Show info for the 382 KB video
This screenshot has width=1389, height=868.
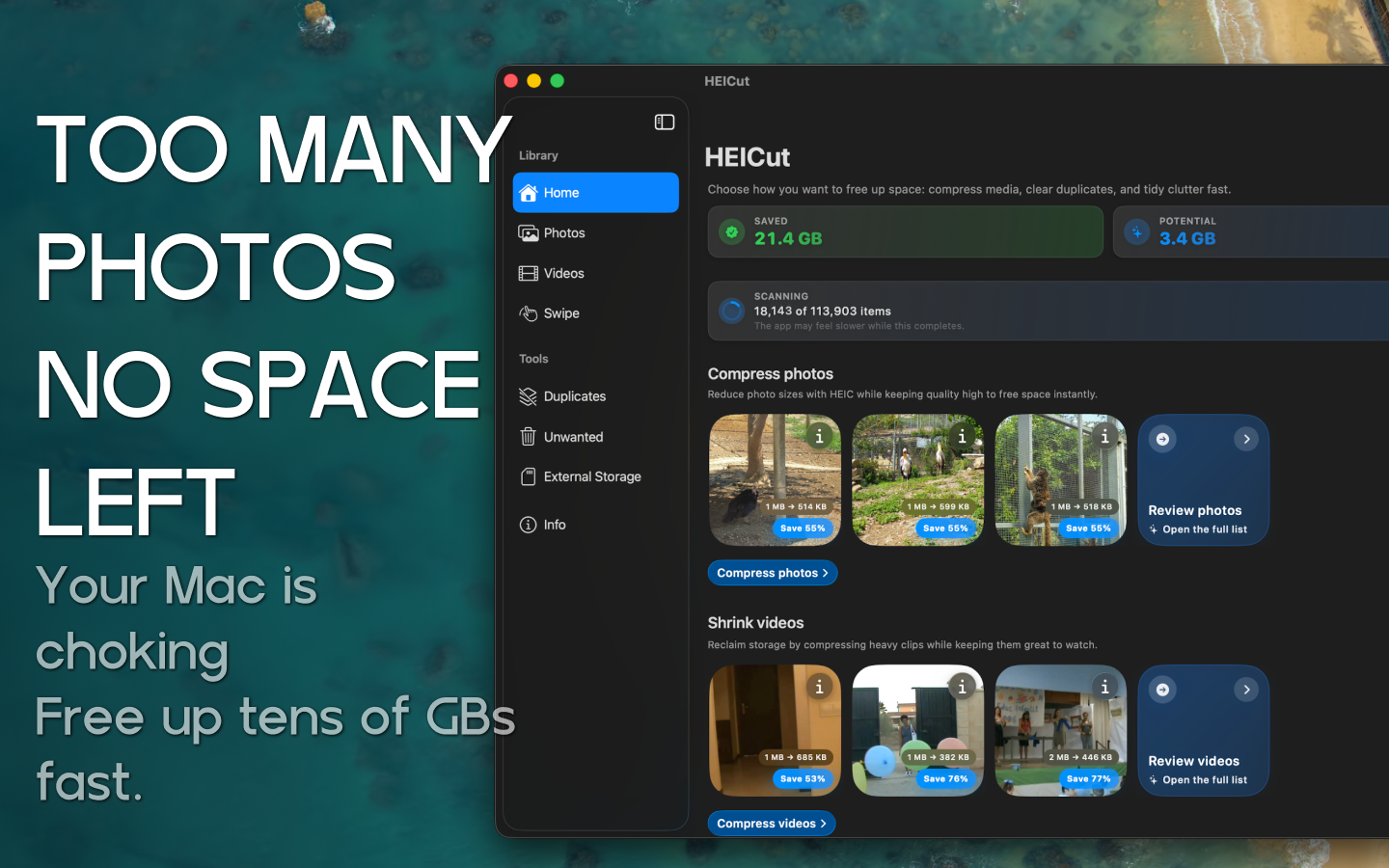962,687
